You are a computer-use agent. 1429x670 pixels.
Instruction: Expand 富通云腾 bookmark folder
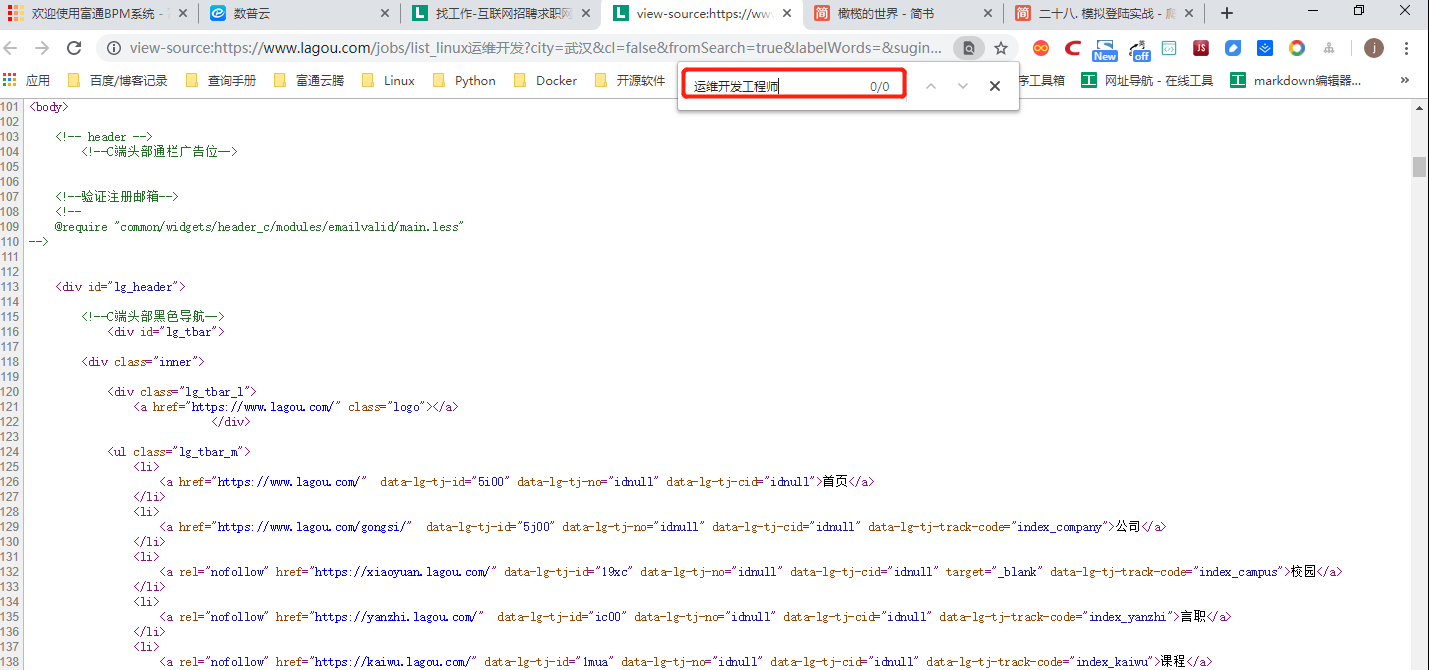pyautogui.click(x=309, y=80)
